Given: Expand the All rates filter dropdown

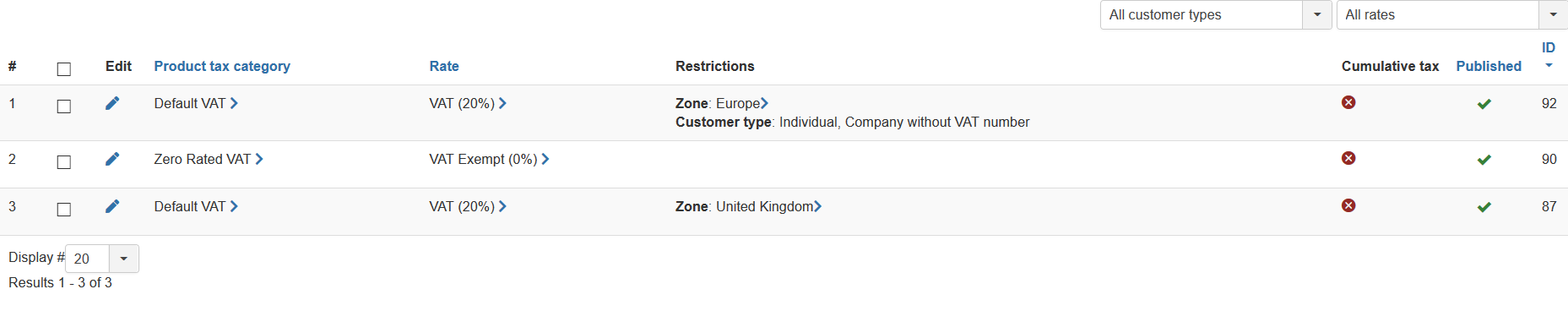Looking at the screenshot, I should (1452, 14).
